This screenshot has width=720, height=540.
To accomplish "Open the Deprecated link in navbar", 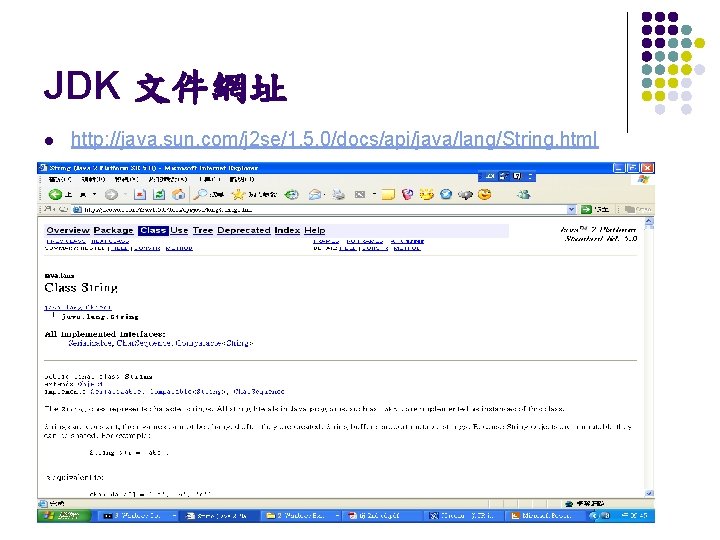I will (x=244, y=231).
